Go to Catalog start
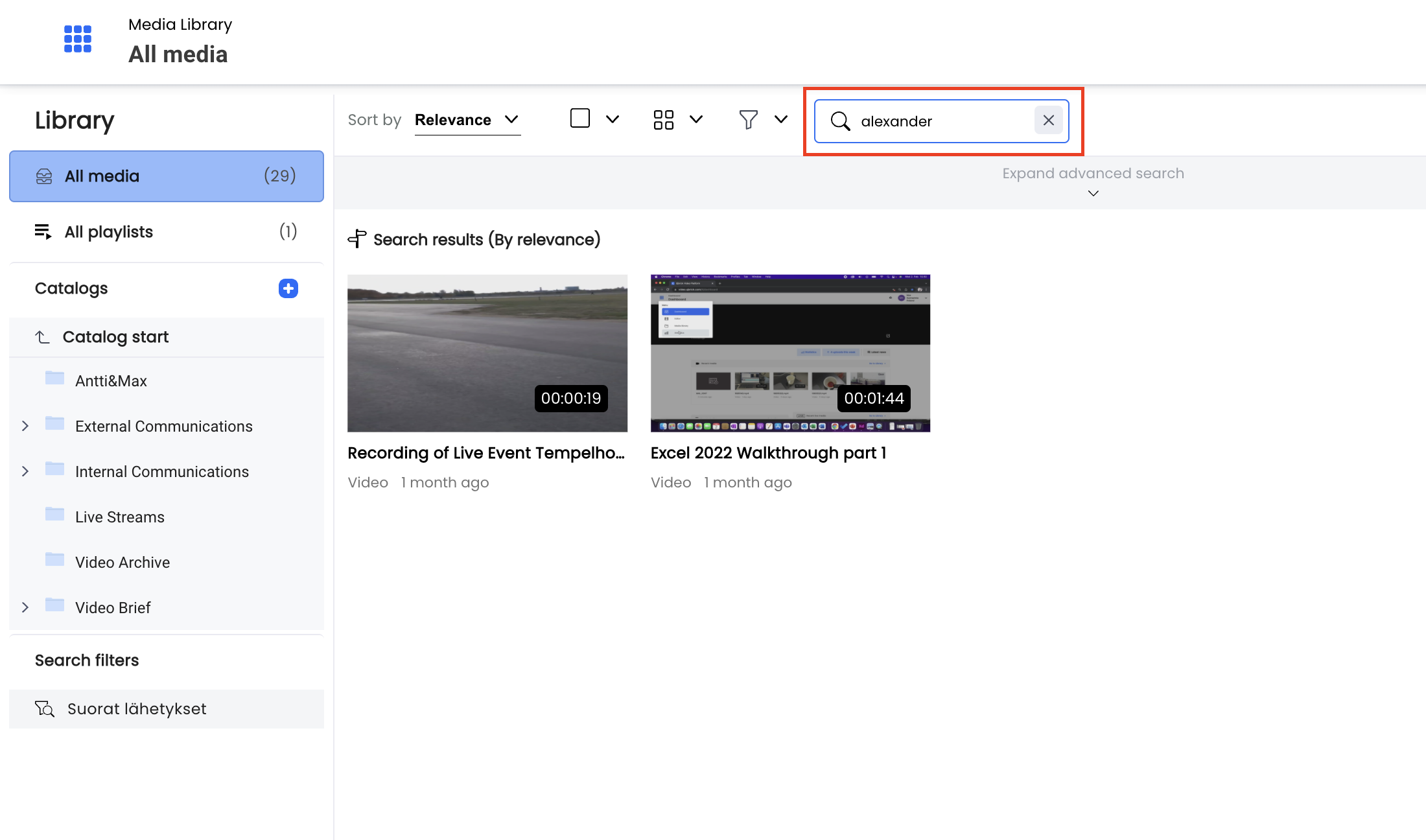 167,337
